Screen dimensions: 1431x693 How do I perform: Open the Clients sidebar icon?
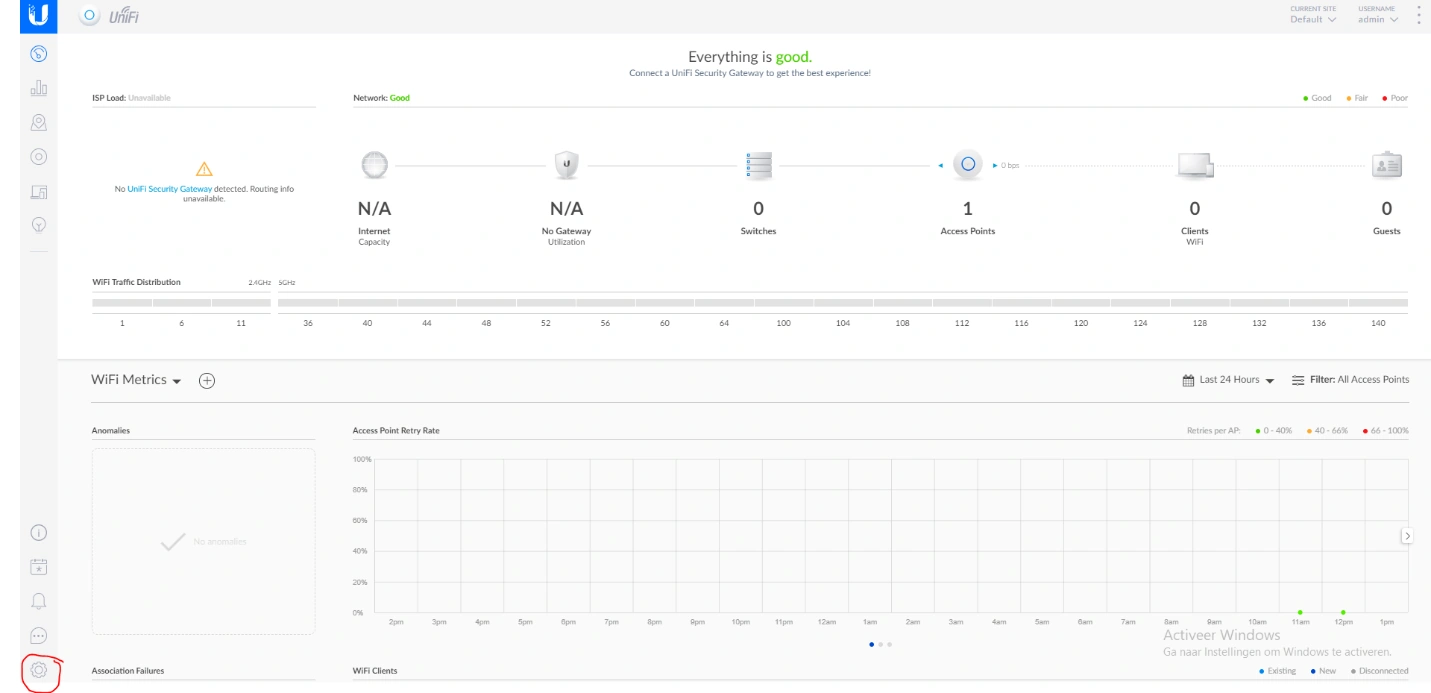pyautogui.click(x=39, y=191)
